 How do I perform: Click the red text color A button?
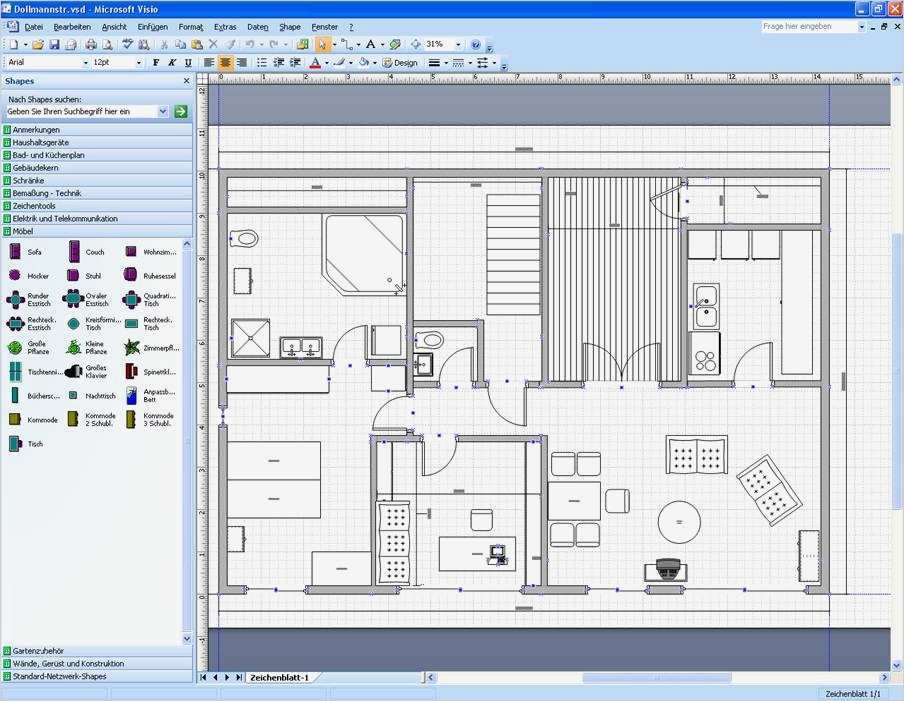315,62
